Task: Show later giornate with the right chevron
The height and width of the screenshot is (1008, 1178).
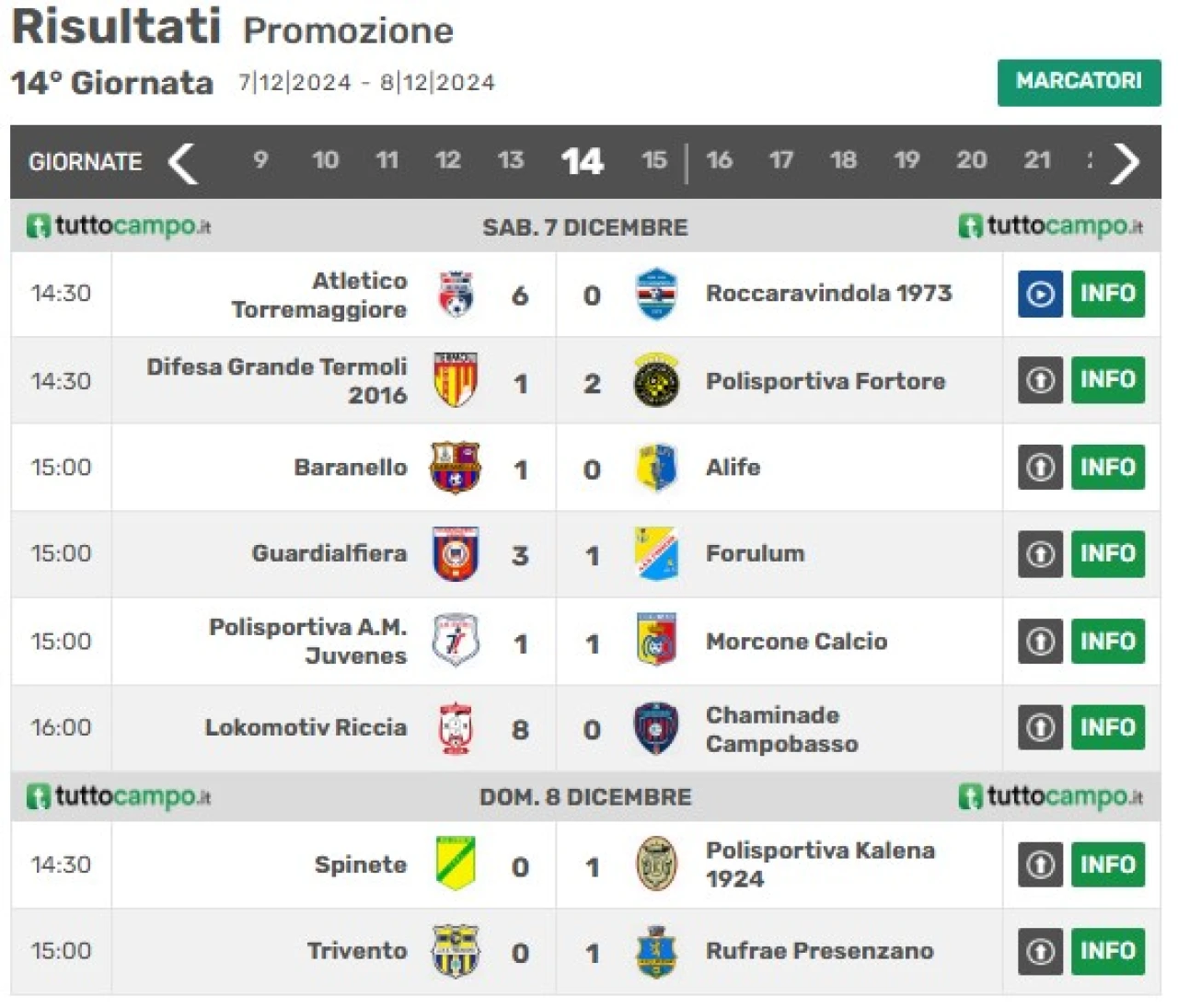Action: [x=1125, y=163]
